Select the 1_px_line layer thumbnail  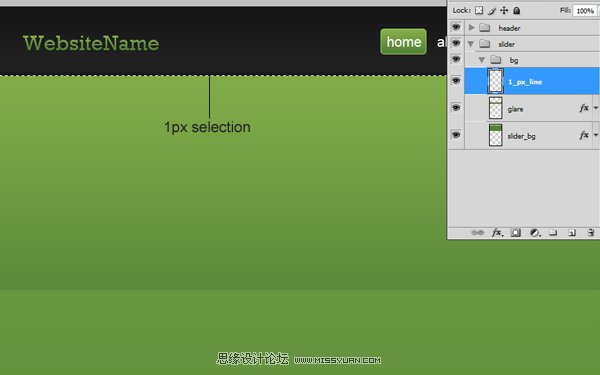click(496, 81)
